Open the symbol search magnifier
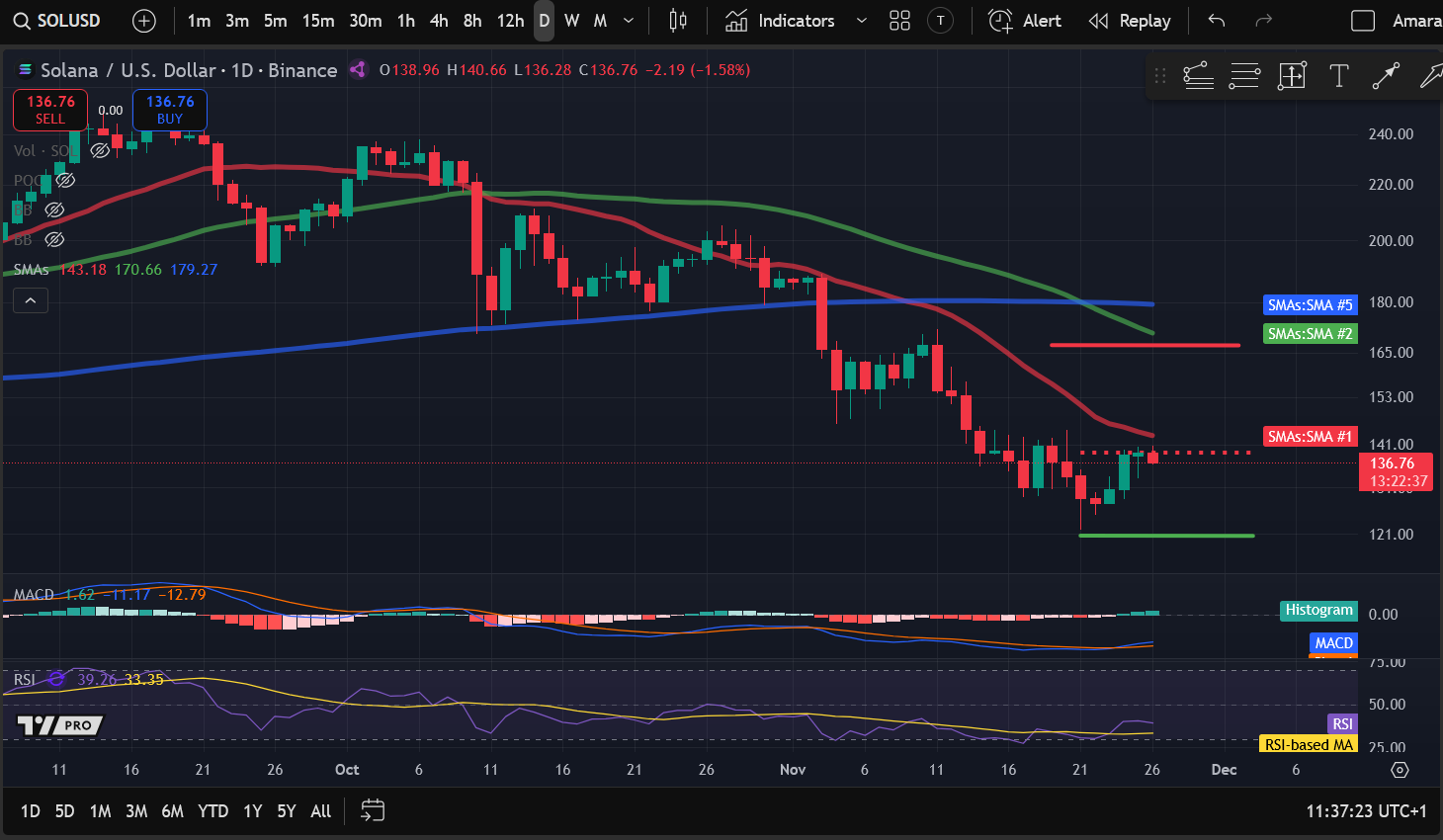 tap(21, 20)
